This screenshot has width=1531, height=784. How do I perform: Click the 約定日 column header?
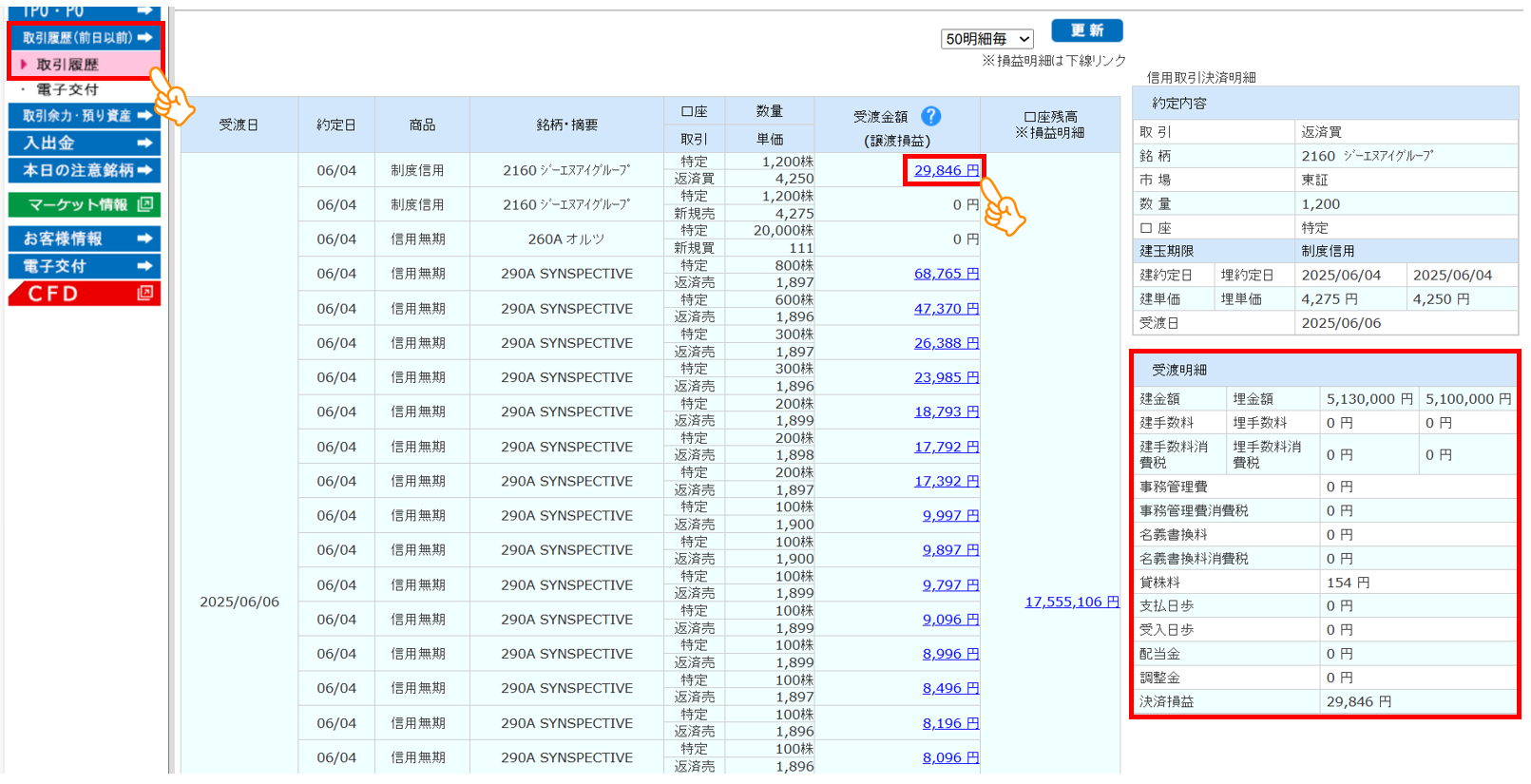[x=336, y=124]
